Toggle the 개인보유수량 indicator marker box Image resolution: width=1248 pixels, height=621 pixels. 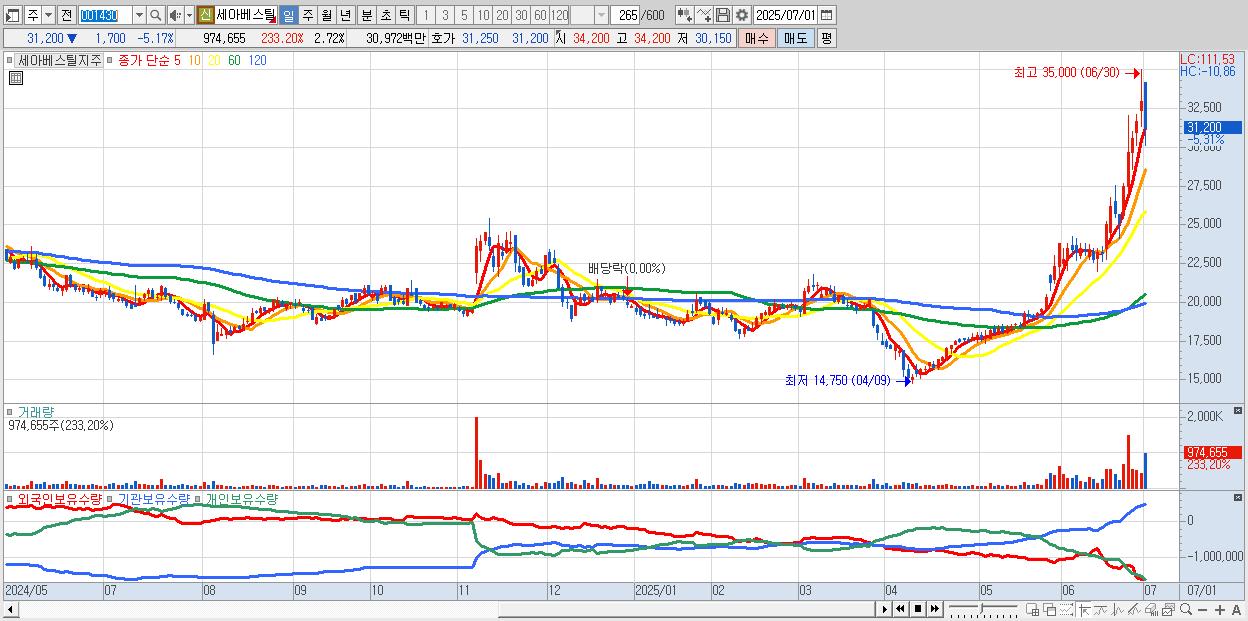pyautogui.click(x=199, y=497)
